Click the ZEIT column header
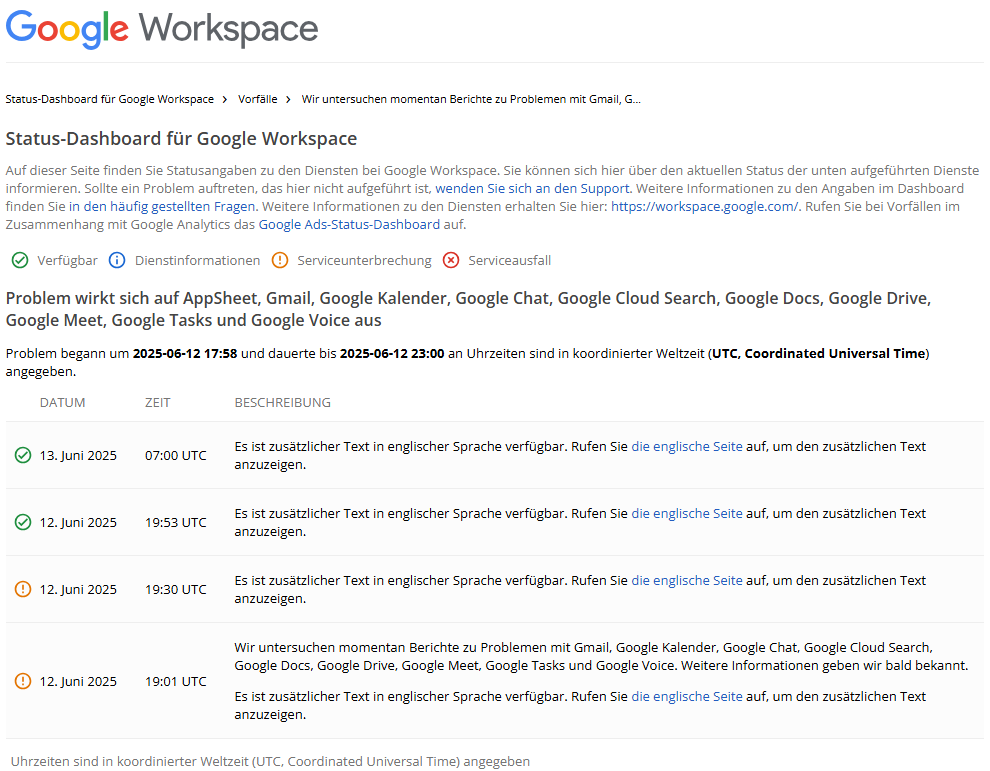The height and width of the screenshot is (771, 990). 158,403
